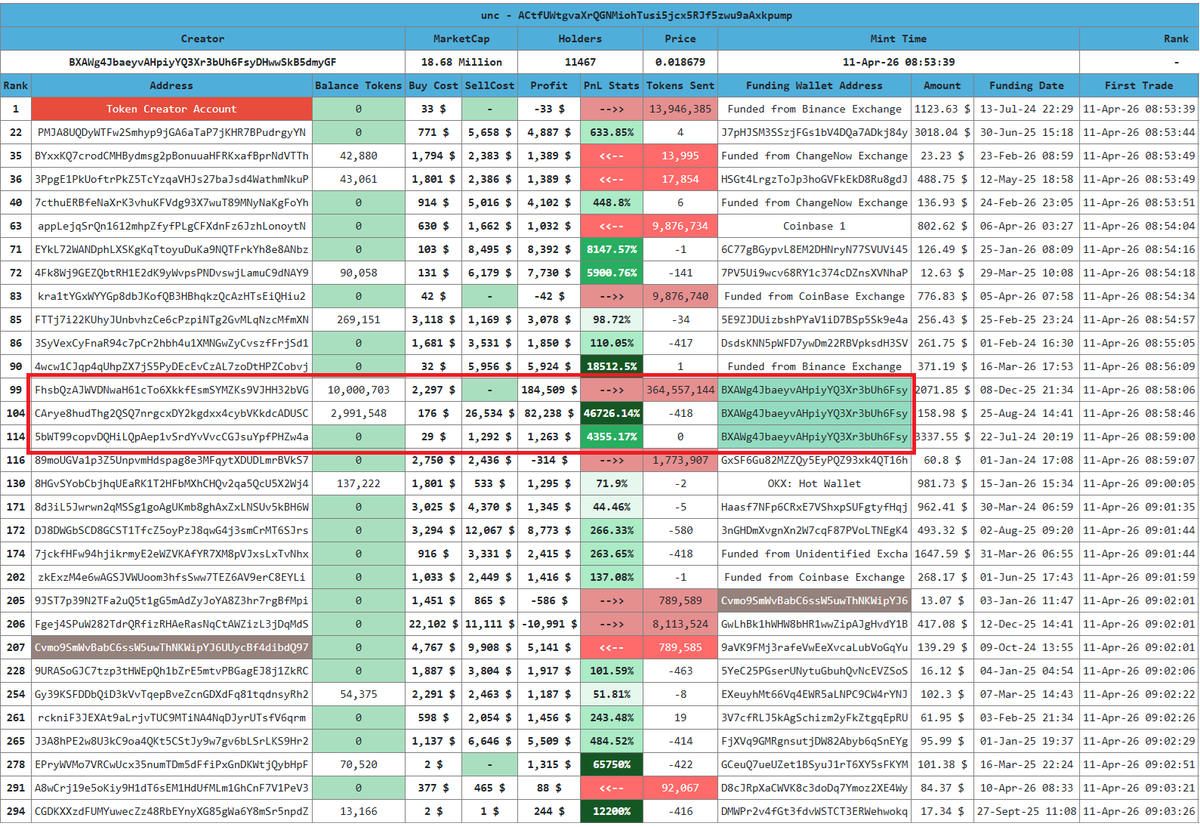Click tokens sent value 364,557,144
Image resolution: width=1200 pixels, height=827 pixels.
coord(680,390)
